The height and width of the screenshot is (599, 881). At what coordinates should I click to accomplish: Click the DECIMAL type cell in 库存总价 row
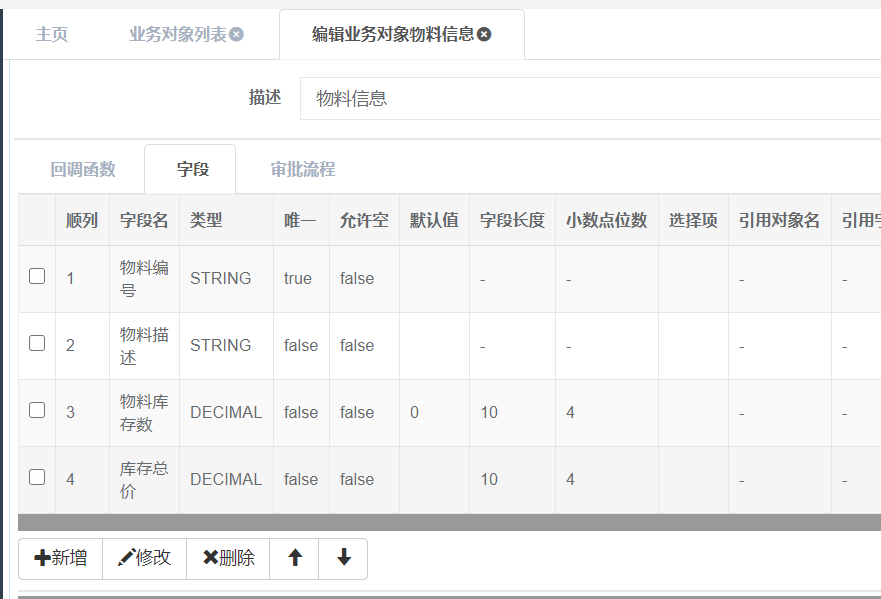coord(226,479)
